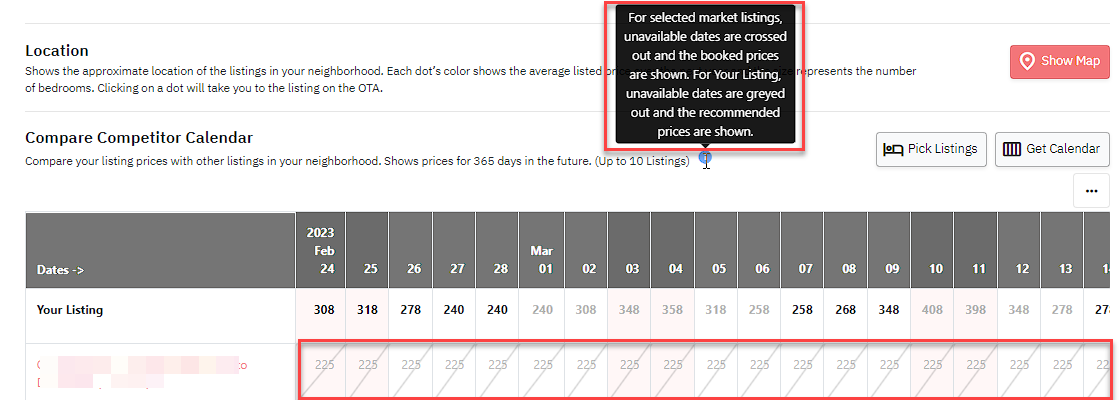This screenshot has height=400, width=1119.
Task: Click the calendar grid icon in Get Calendar
Action: (1012, 150)
